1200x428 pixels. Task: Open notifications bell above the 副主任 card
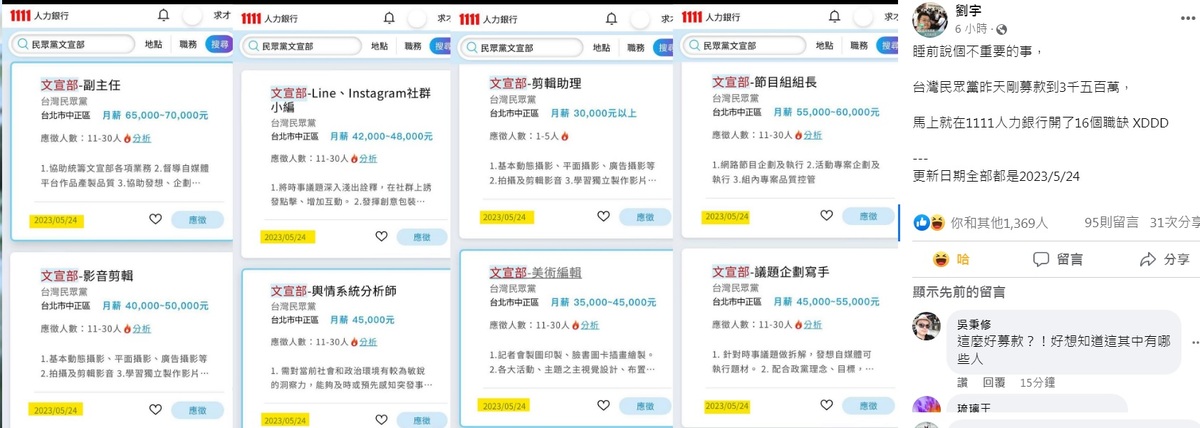tap(164, 16)
